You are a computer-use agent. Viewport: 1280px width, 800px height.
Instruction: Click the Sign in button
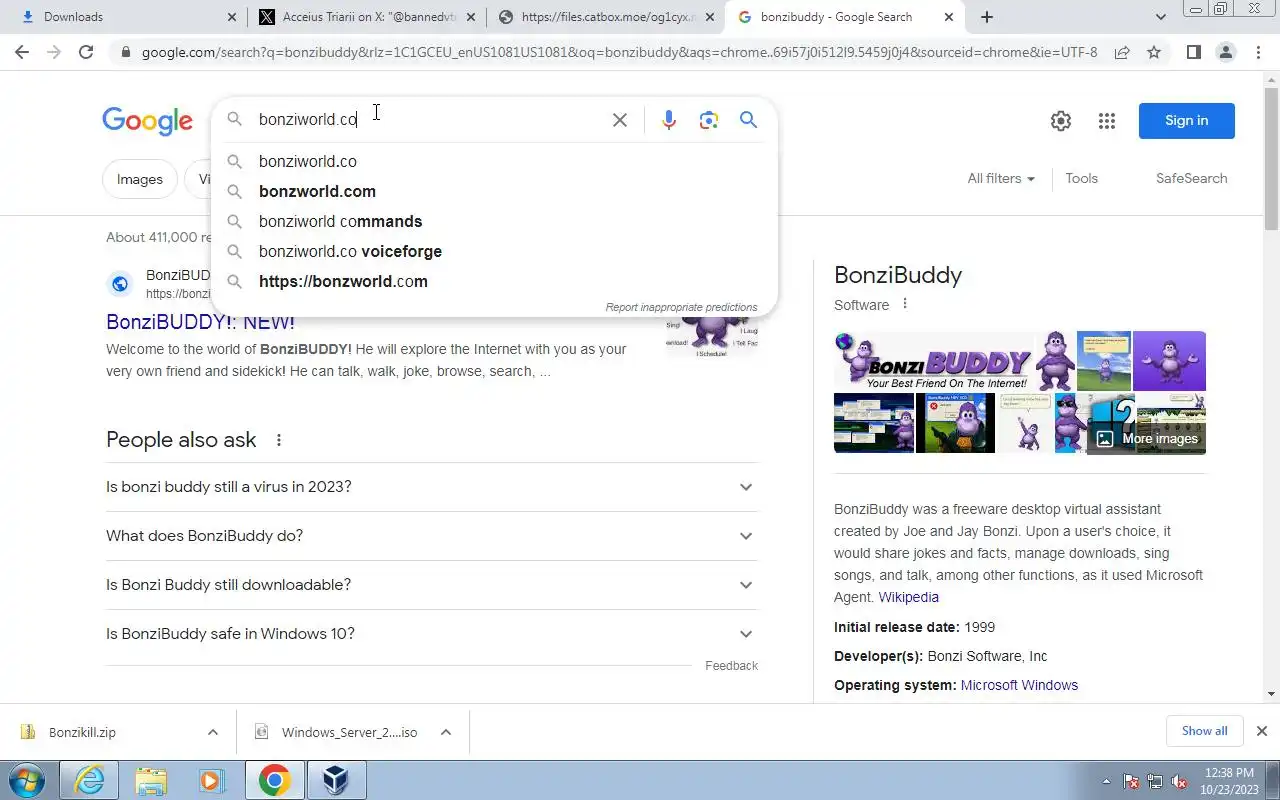click(x=1186, y=120)
